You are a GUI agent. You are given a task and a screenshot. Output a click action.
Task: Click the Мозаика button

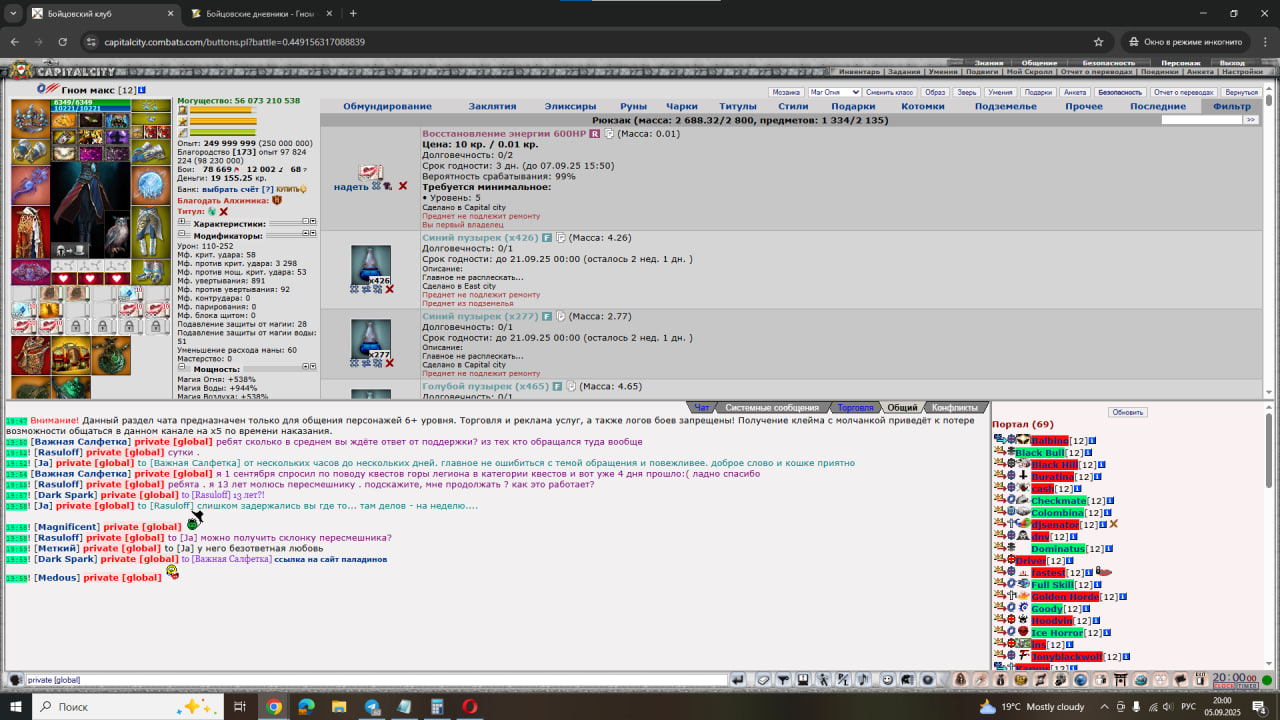786,92
